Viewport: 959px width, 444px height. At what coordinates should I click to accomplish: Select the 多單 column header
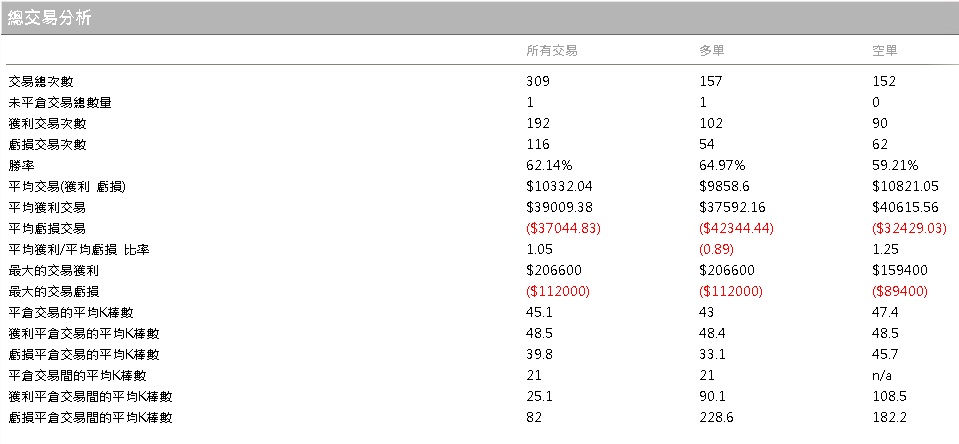[x=712, y=50]
